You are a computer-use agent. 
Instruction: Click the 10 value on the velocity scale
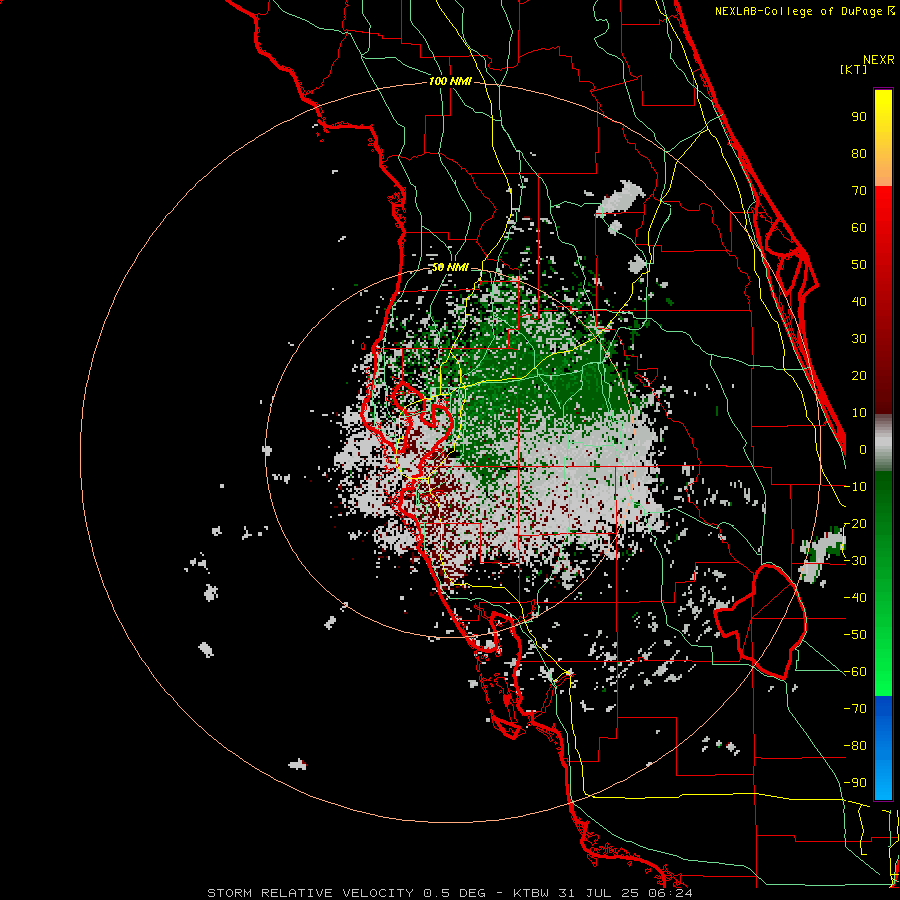click(859, 413)
